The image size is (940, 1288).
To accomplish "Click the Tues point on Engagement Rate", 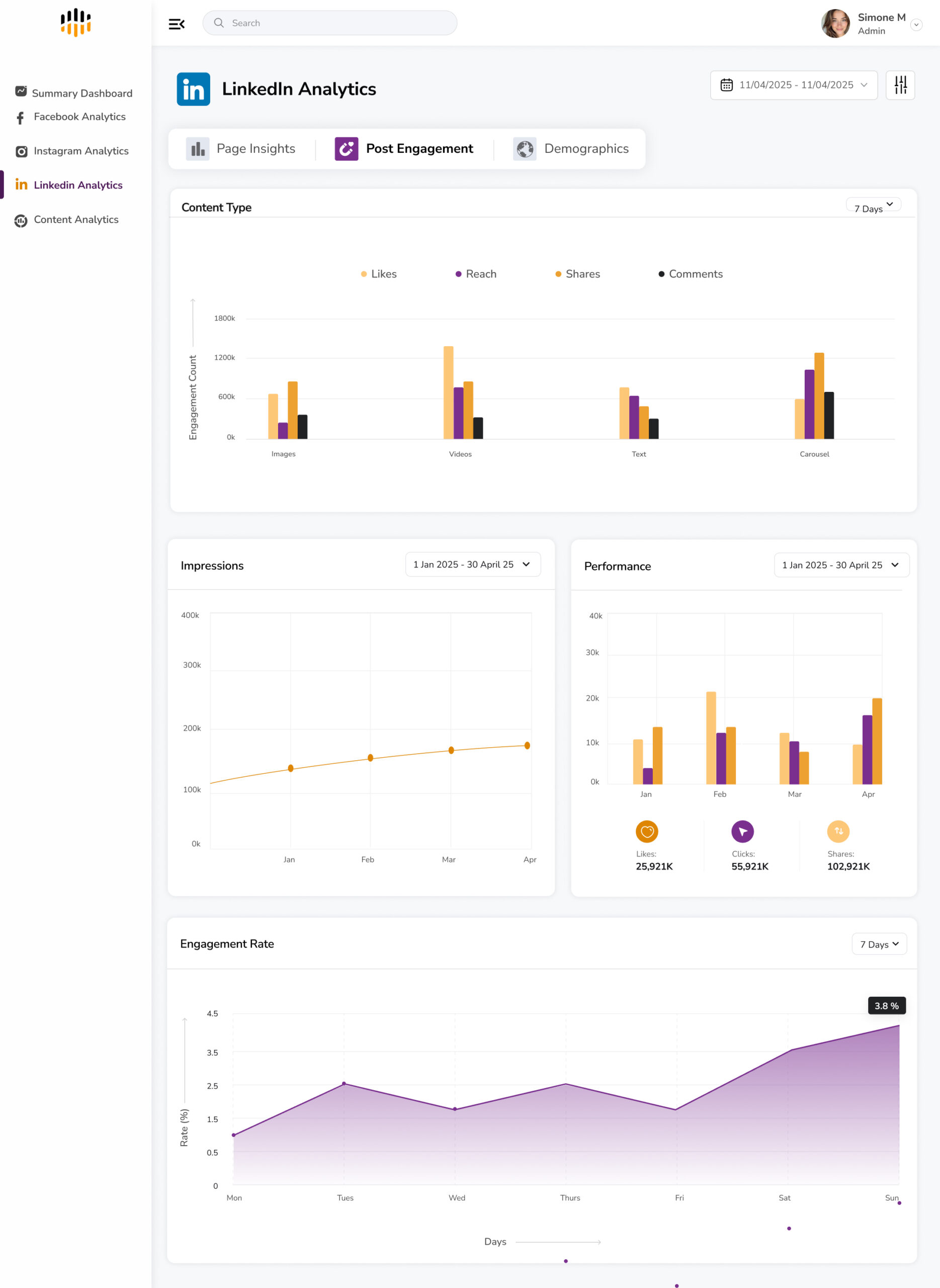I will click(x=344, y=1083).
